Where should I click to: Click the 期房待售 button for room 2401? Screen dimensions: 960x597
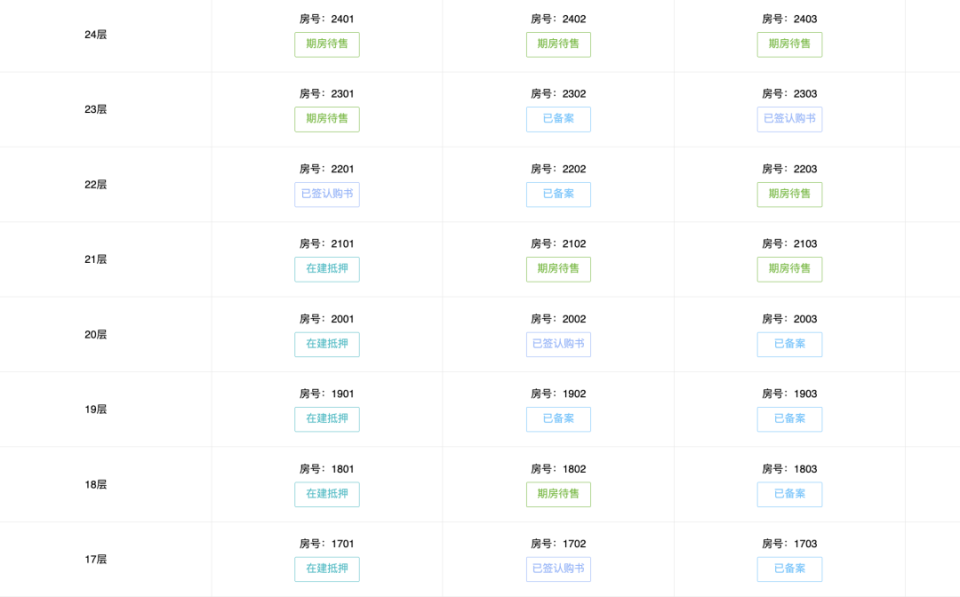click(327, 45)
